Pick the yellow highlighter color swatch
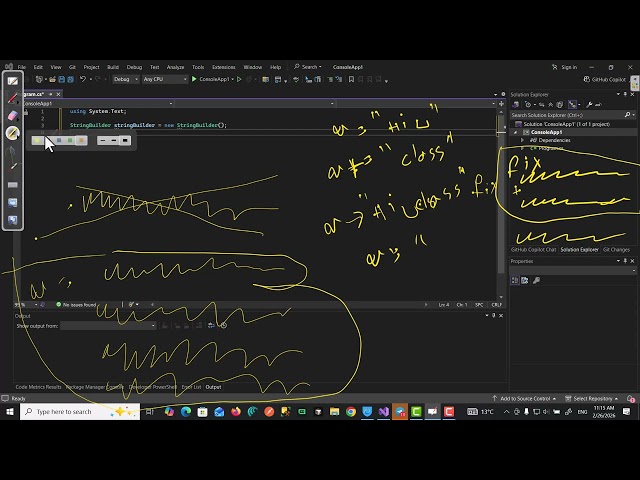 38,140
